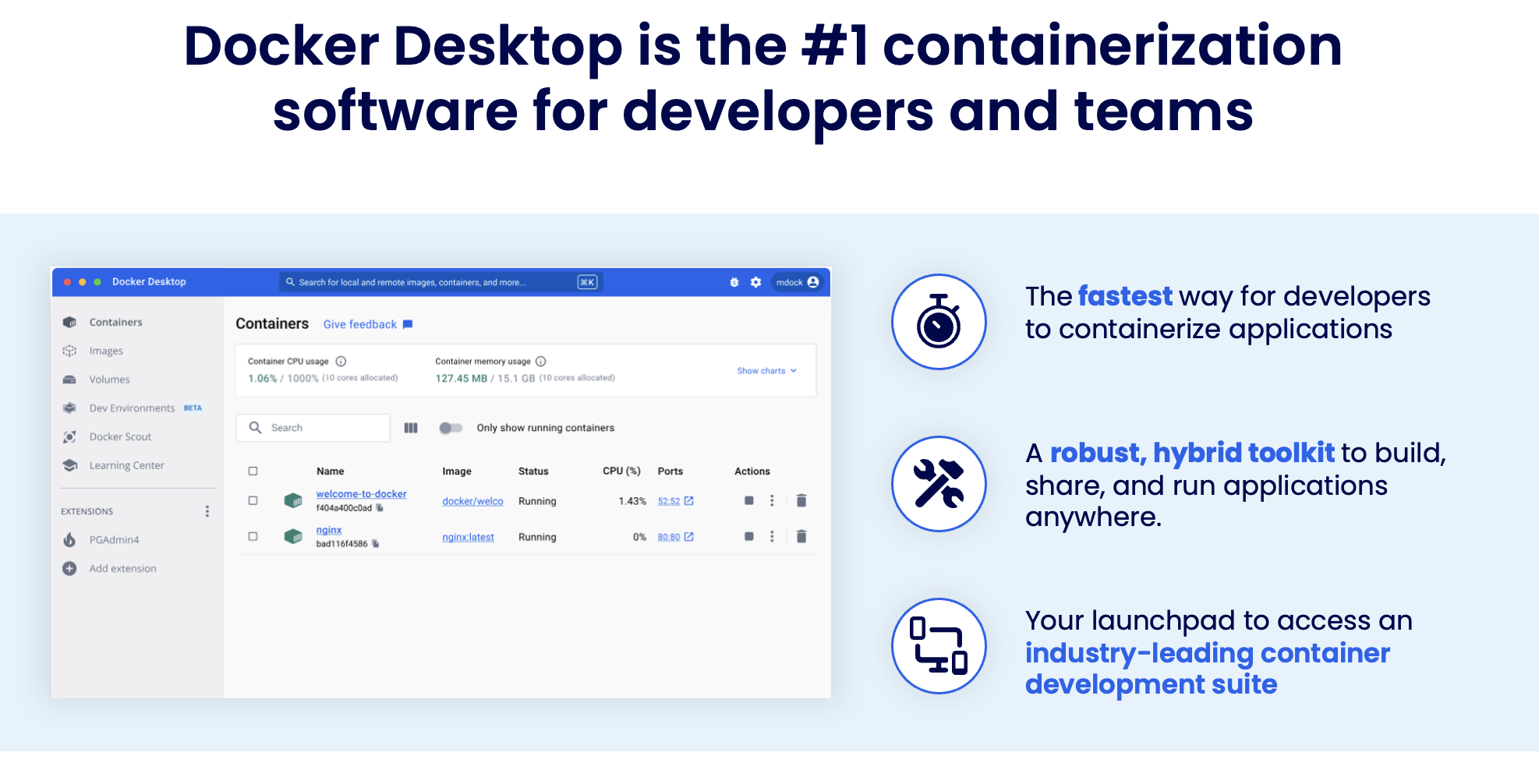This screenshot has width=1539, height=784.
Task: Delete the nginx container
Action: click(x=801, y=536)
